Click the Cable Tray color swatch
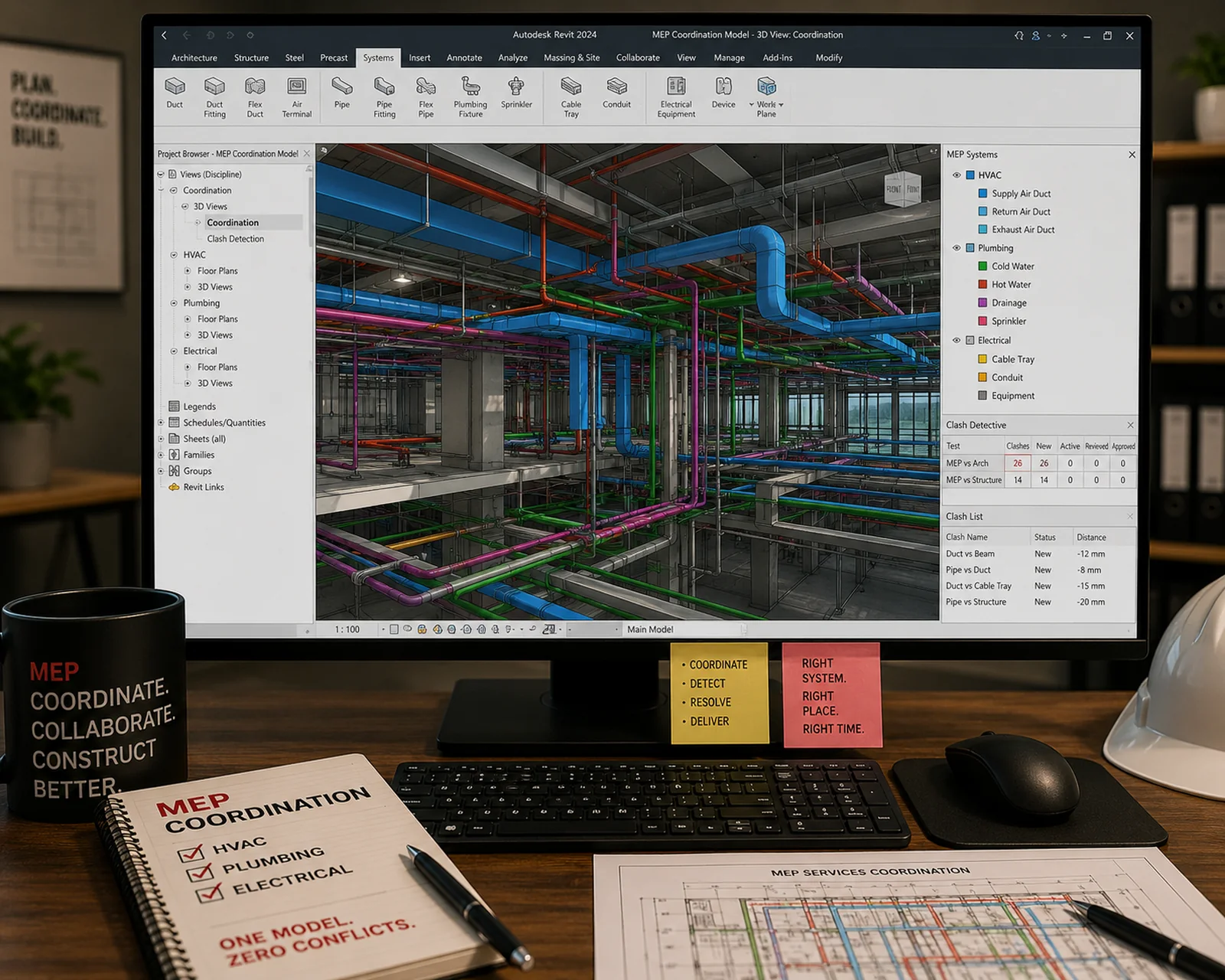This screenshot has width=1225, height=980. 983,359
